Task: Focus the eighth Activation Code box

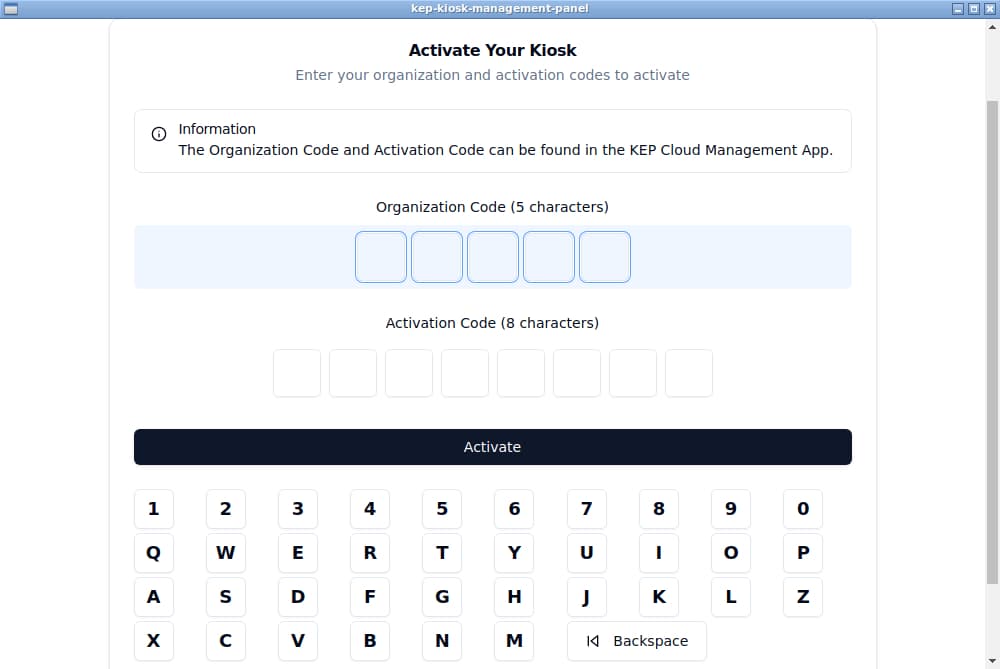Action: click(x=689, y=373)
